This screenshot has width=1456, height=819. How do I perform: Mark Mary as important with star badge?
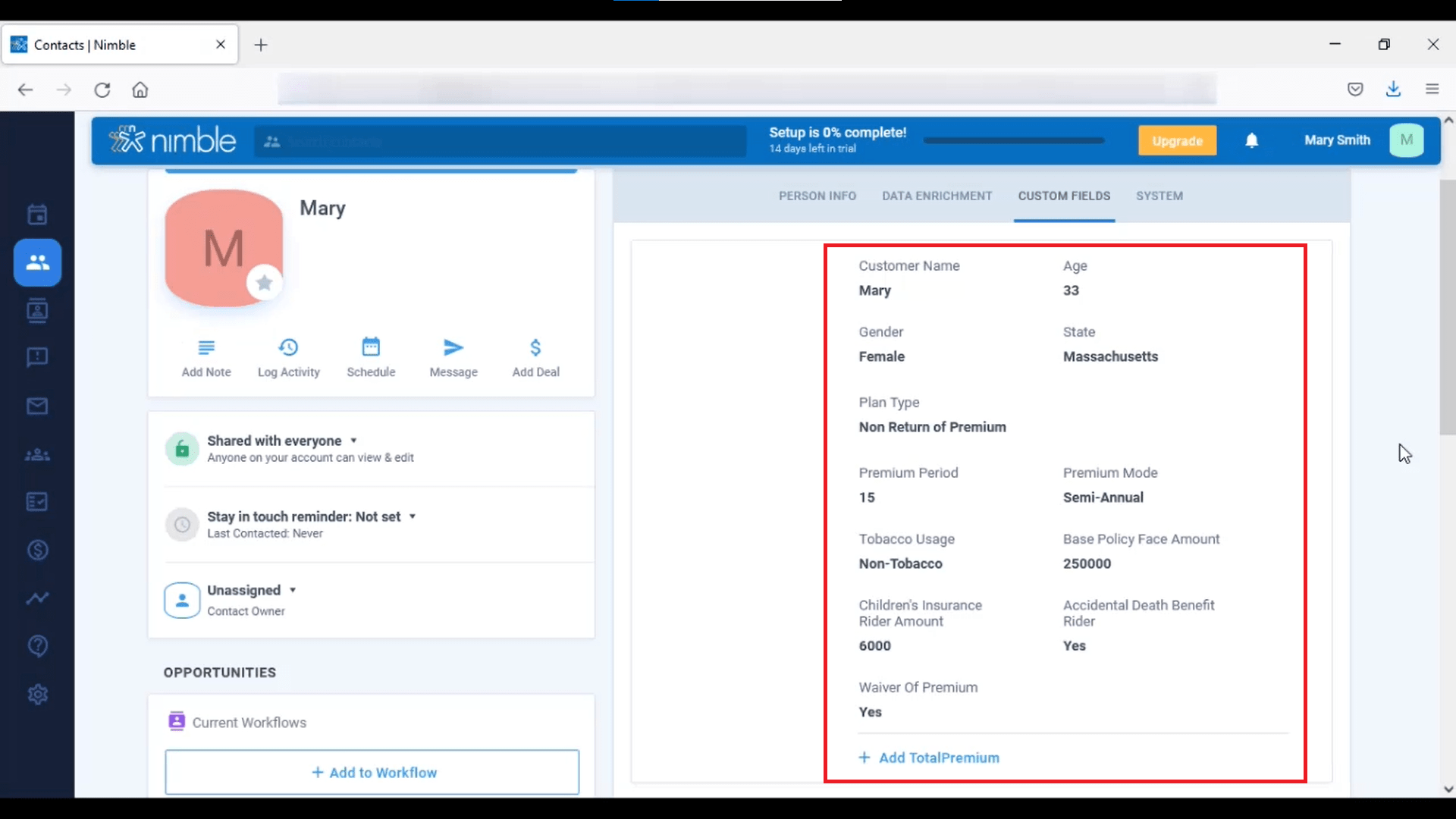(264, 283)
